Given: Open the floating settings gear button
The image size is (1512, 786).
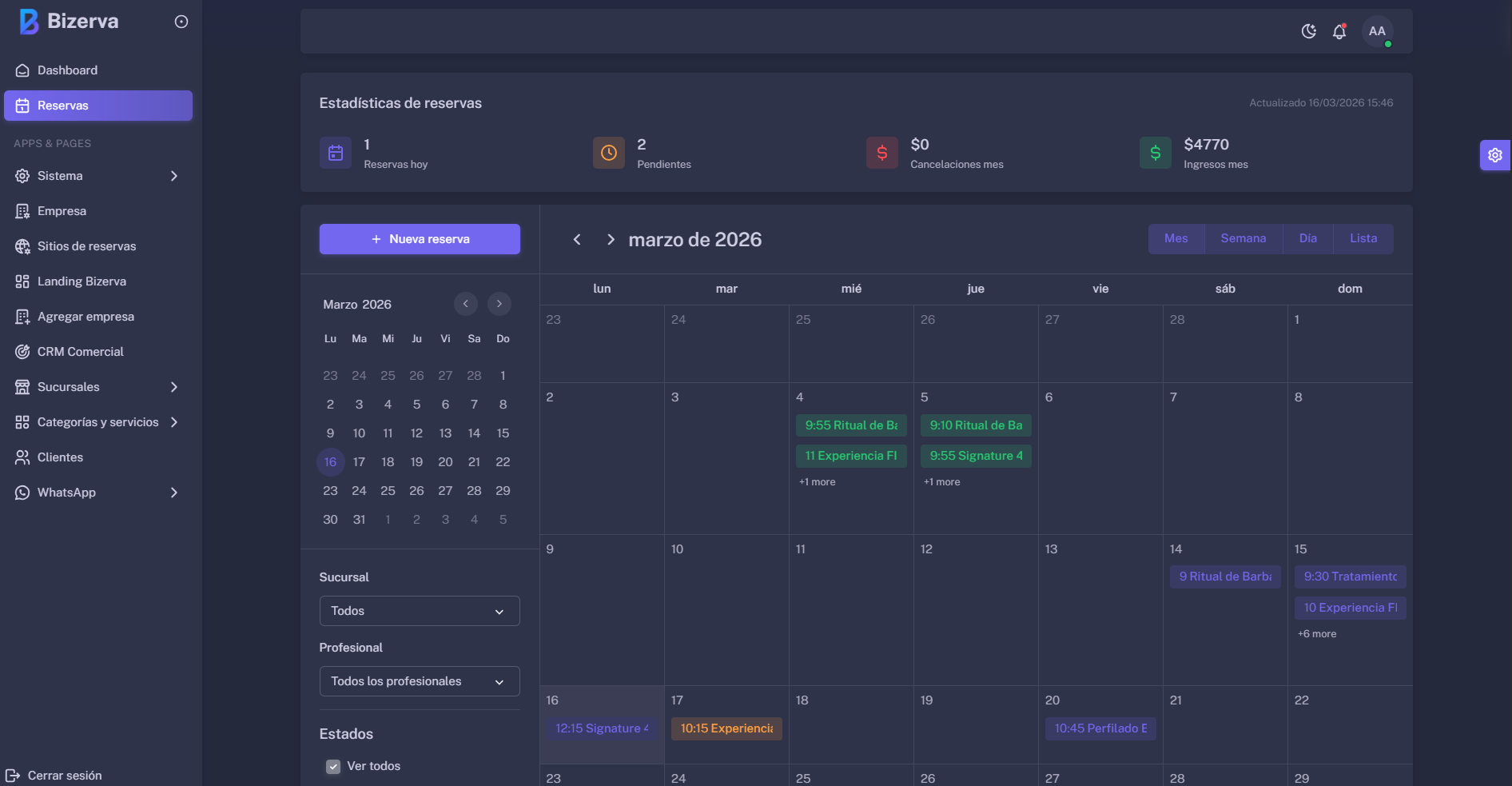Looking at the screenshot, I should pos(1494,155).
